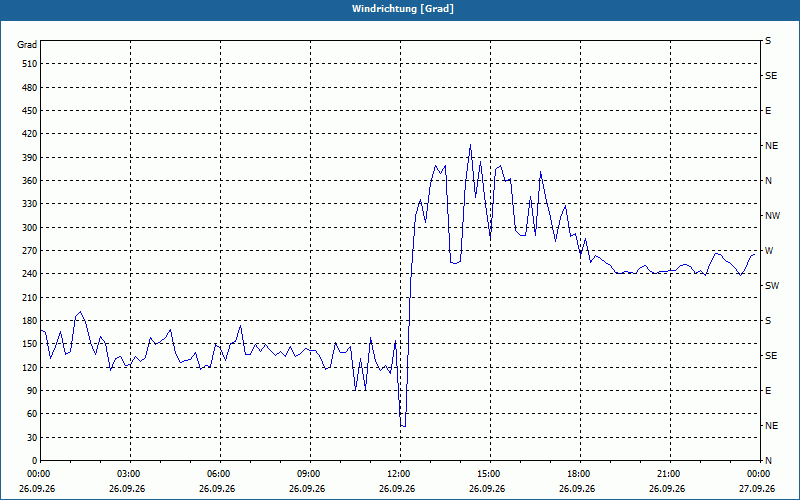800x500 pixels.
Task: Select the 420 degree axis label
Action: pos(30,134)
